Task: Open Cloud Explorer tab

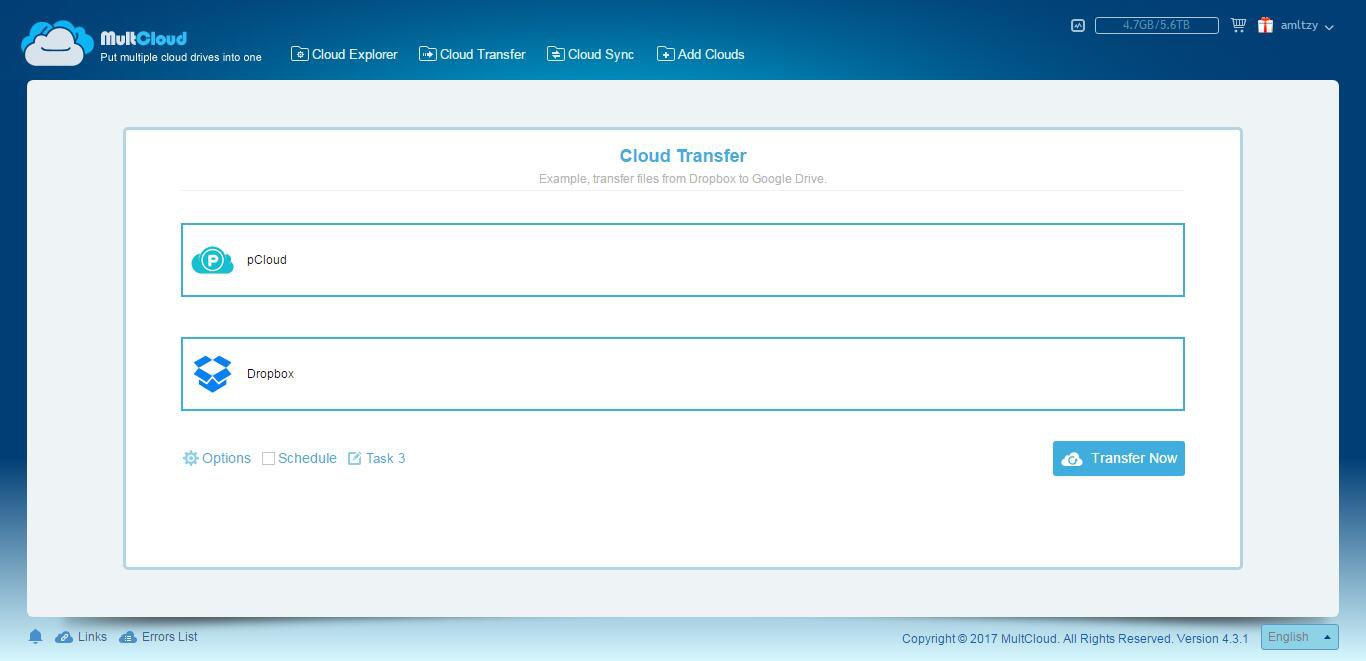Action: (344, 54)
